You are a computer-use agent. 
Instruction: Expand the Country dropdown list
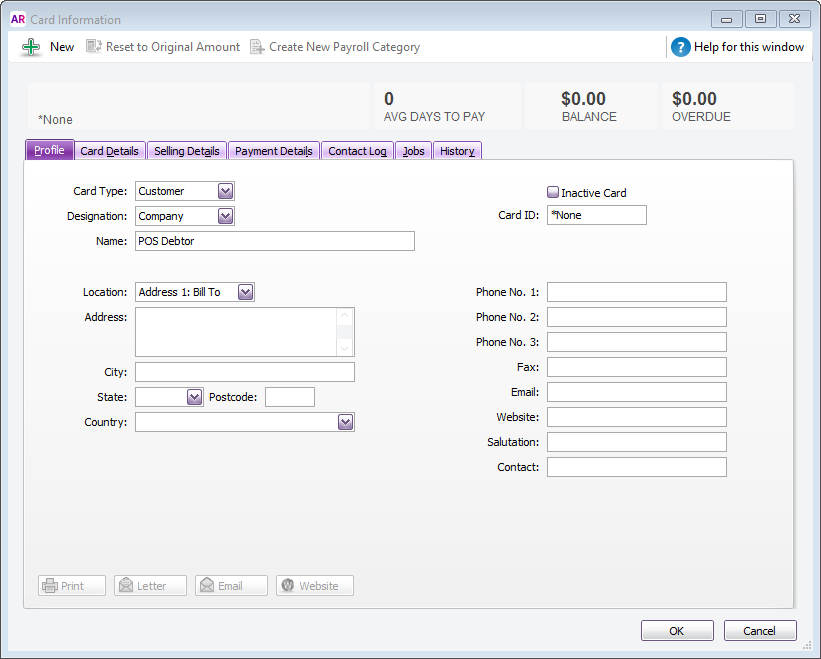344,421
